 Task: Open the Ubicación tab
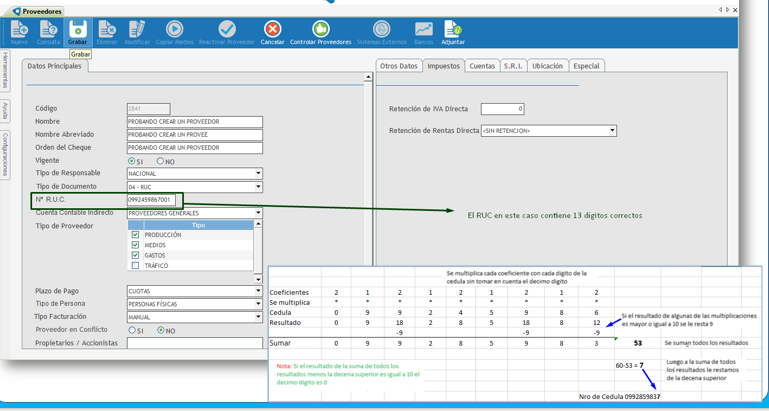[x=547, y=66]
